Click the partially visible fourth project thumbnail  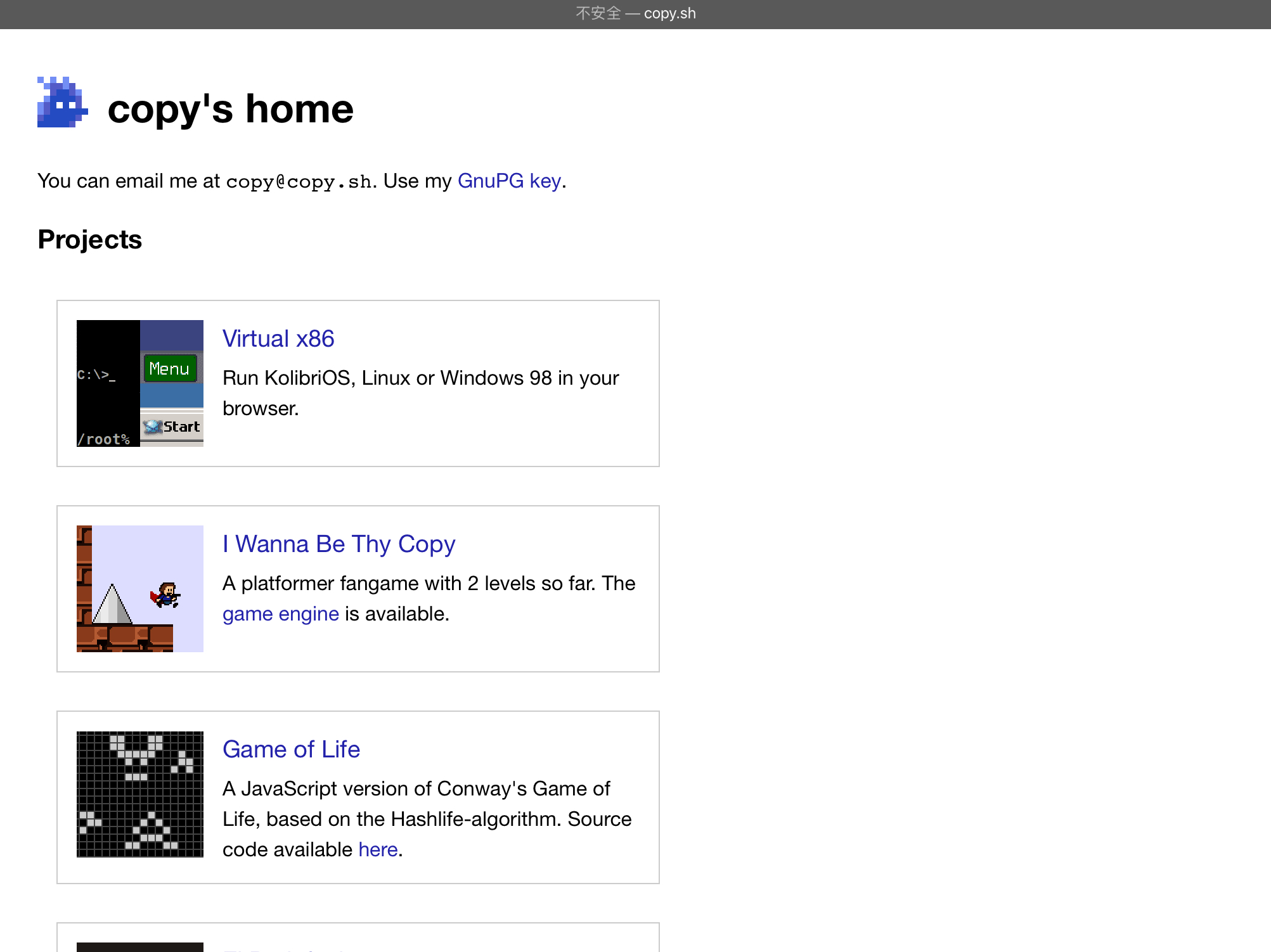pyautogui.click(x=140, y=947)
